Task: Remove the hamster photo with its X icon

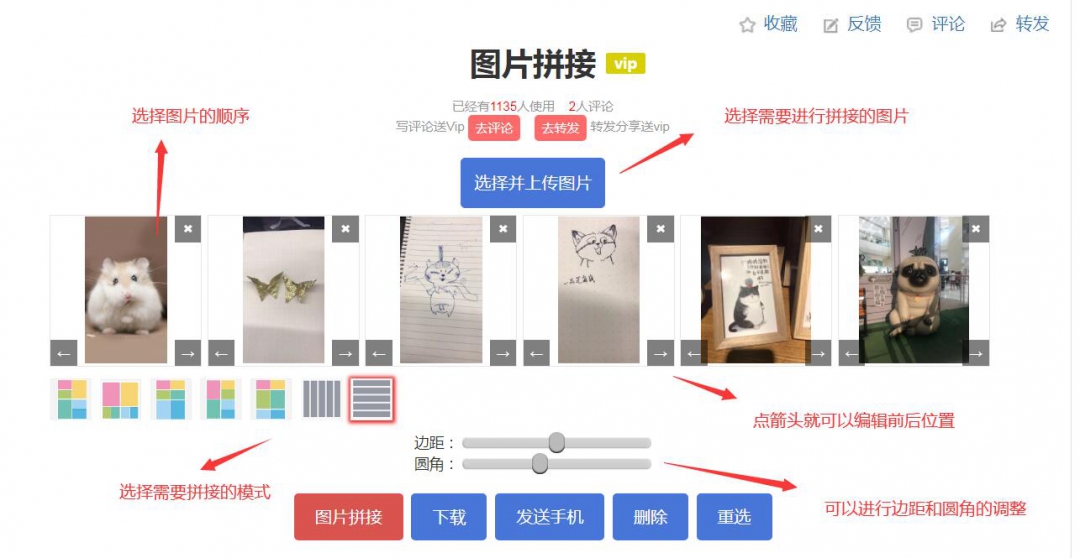Action: coord(187,229)
